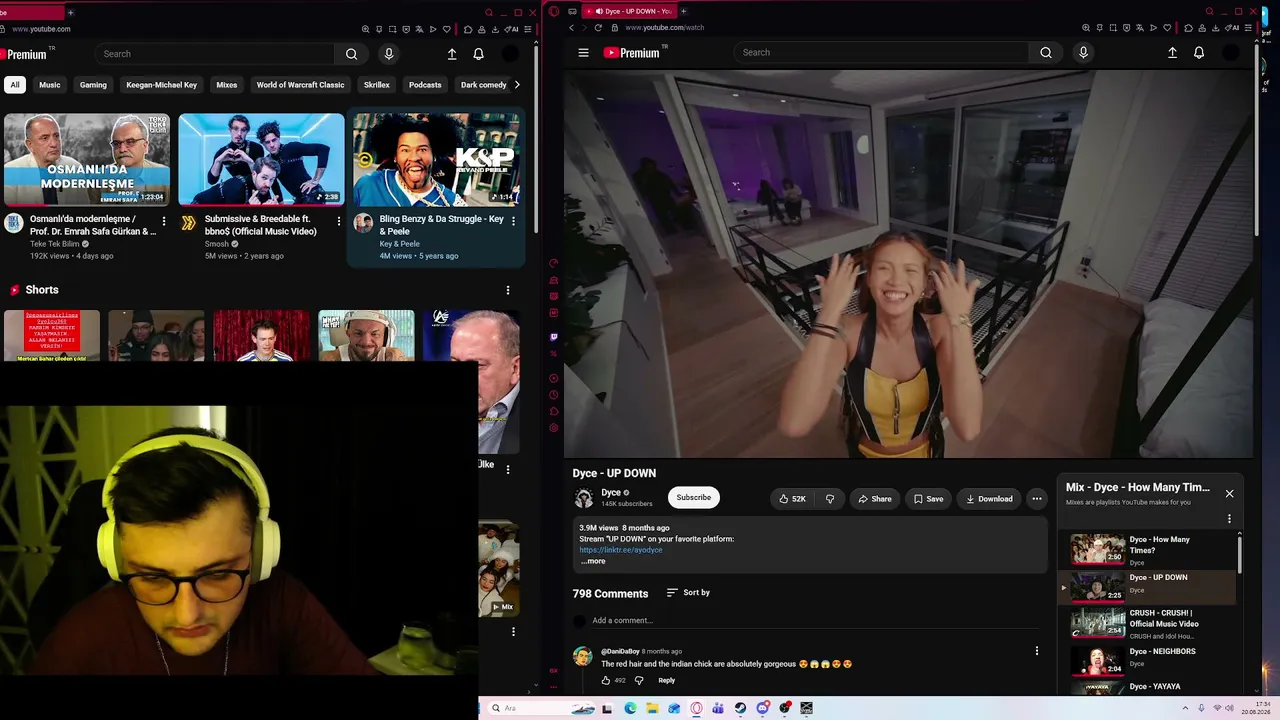This screenshot has height=720, width=1280.
Task: Start voice search in the YouTube home window
Action: pos(389,54)
